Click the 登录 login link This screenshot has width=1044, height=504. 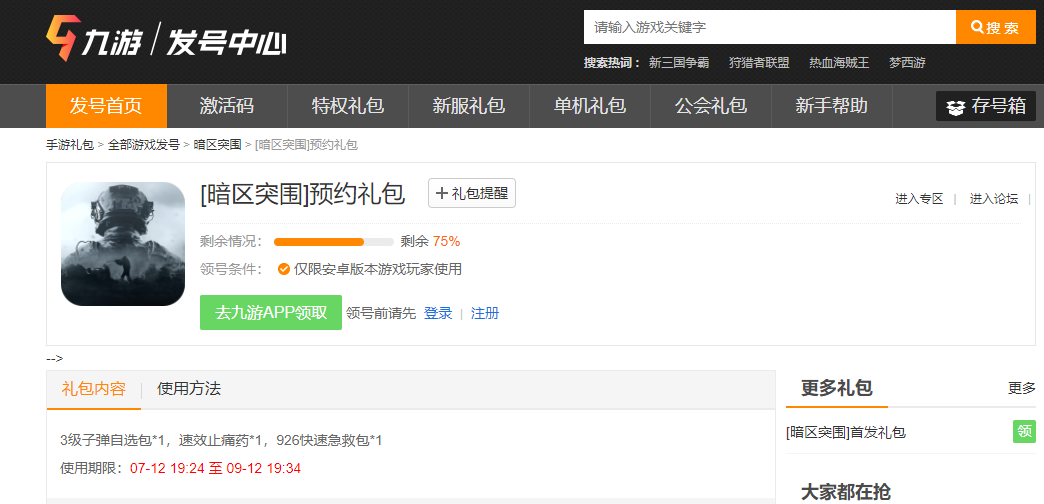[x=438, y=313]
